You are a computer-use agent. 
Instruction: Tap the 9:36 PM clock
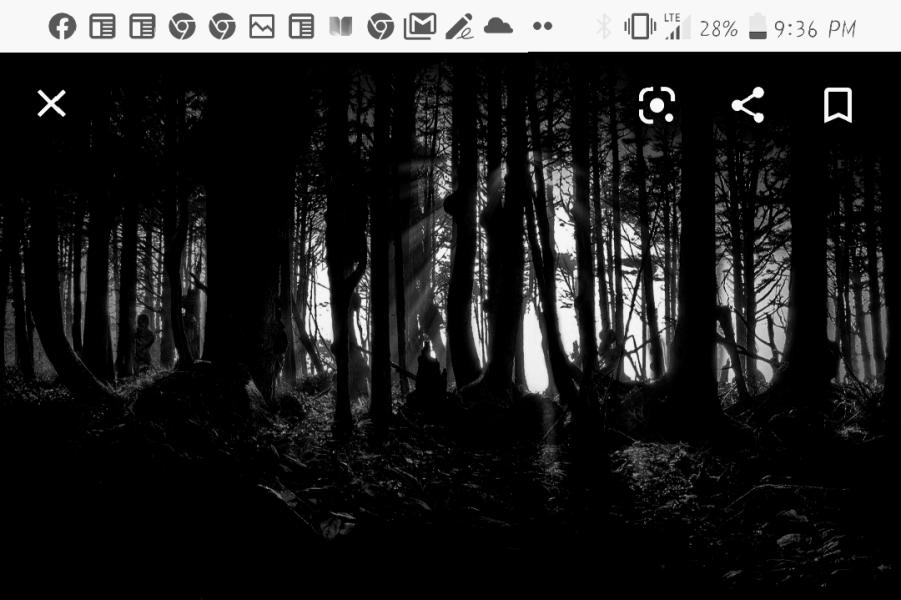(x=815, y=28)
